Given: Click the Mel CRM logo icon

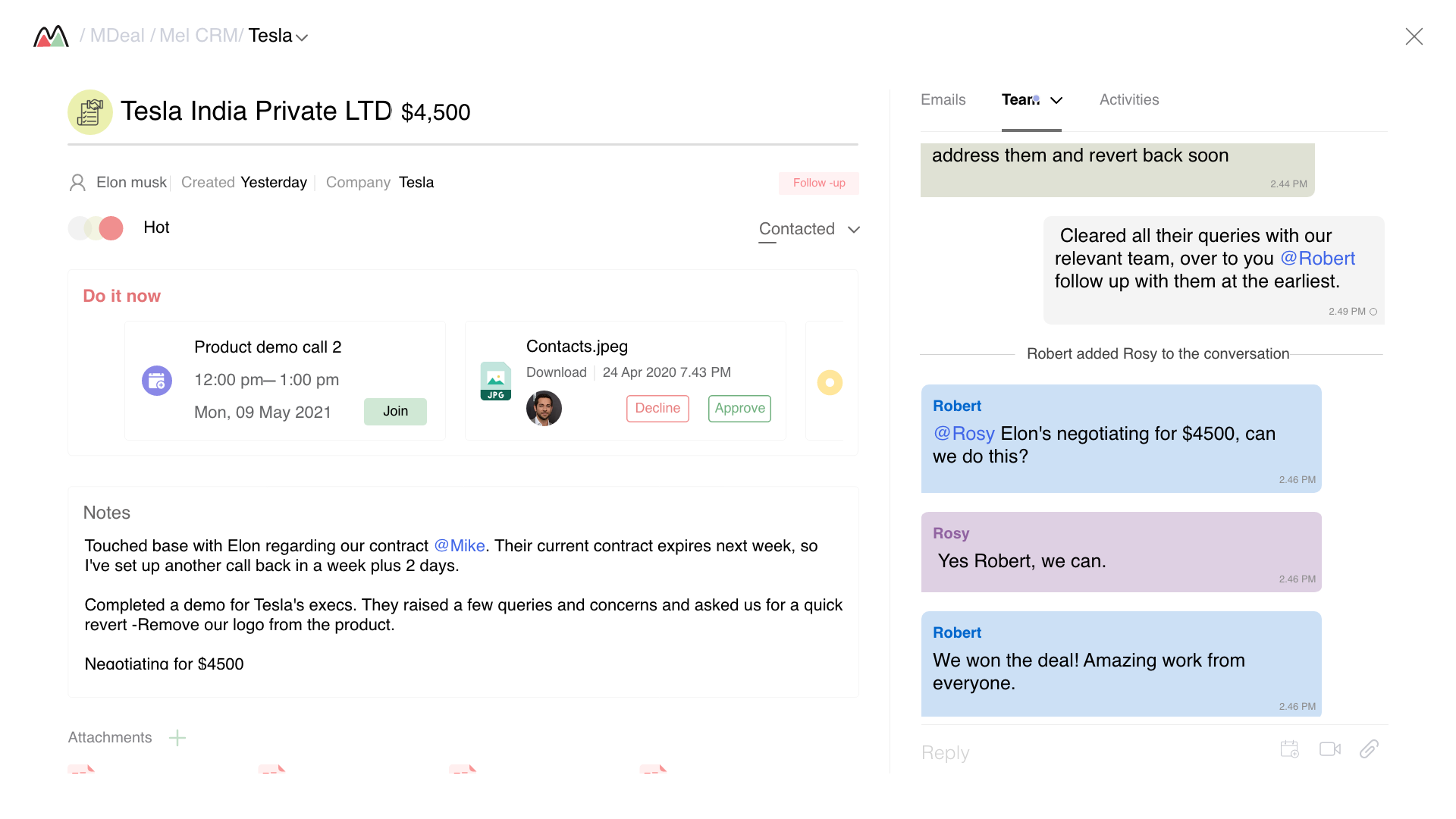Looking at the screenshot, I should (x=52, y=36).
